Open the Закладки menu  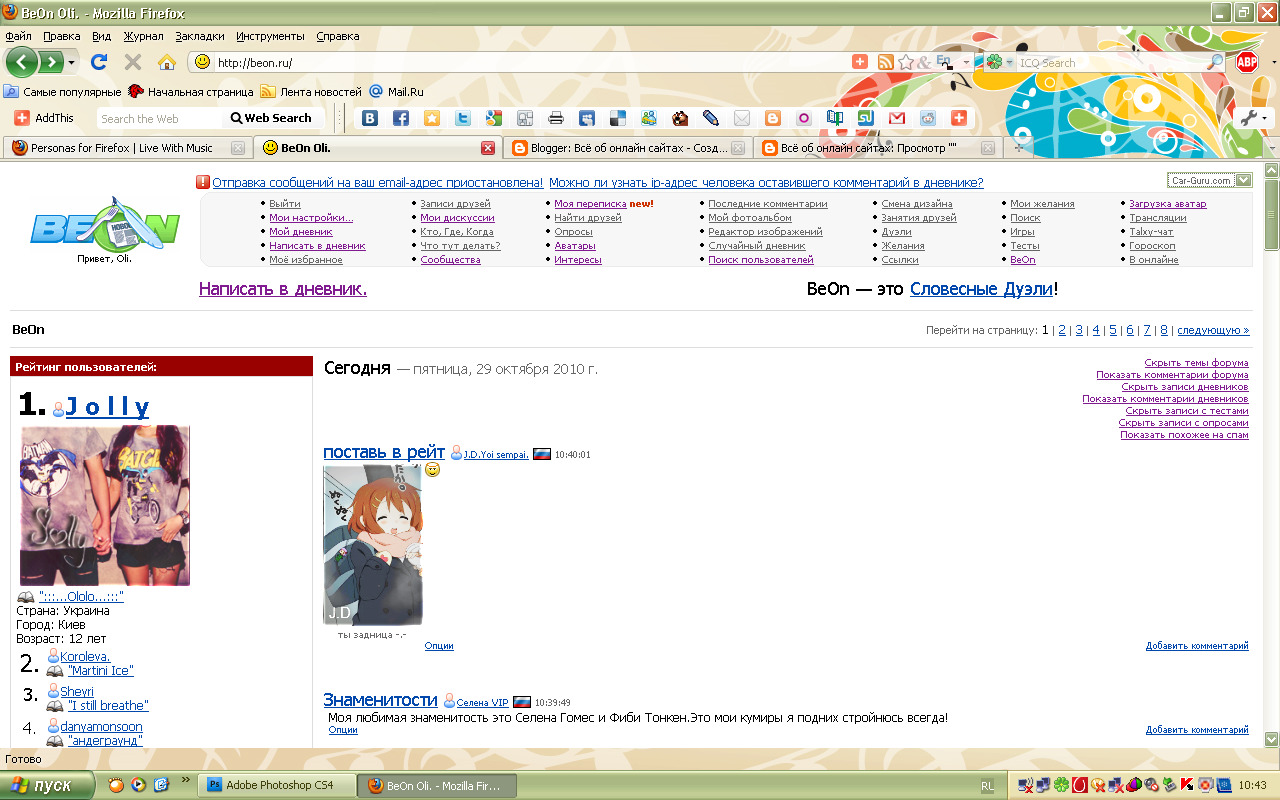[x=200, y=36]
